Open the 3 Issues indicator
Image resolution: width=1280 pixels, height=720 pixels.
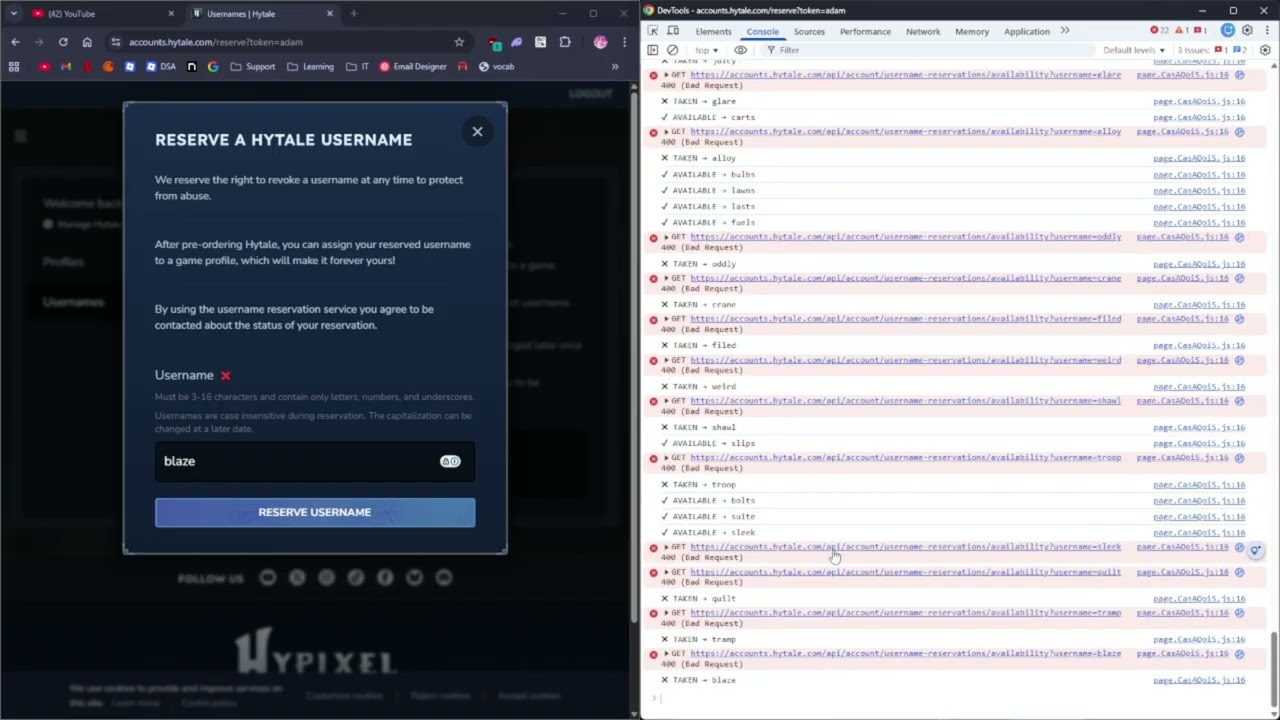(x=1211, y=50)
